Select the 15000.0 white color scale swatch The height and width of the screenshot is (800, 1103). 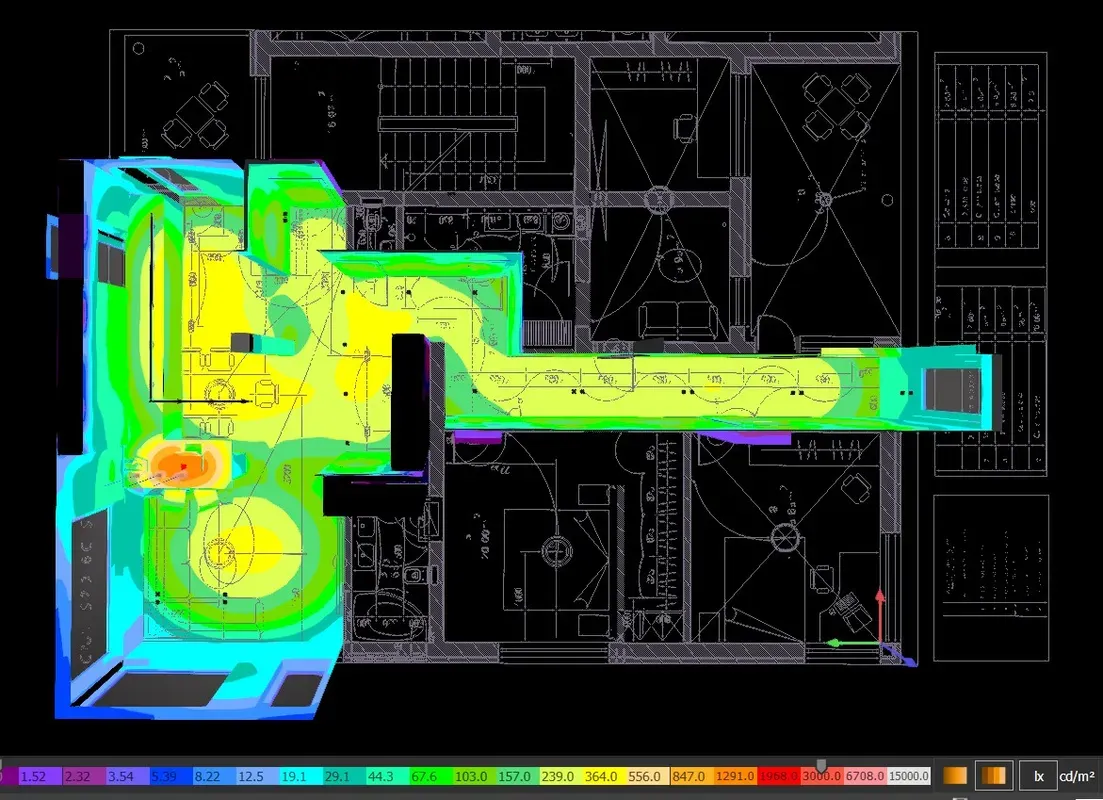pos(910,776)
